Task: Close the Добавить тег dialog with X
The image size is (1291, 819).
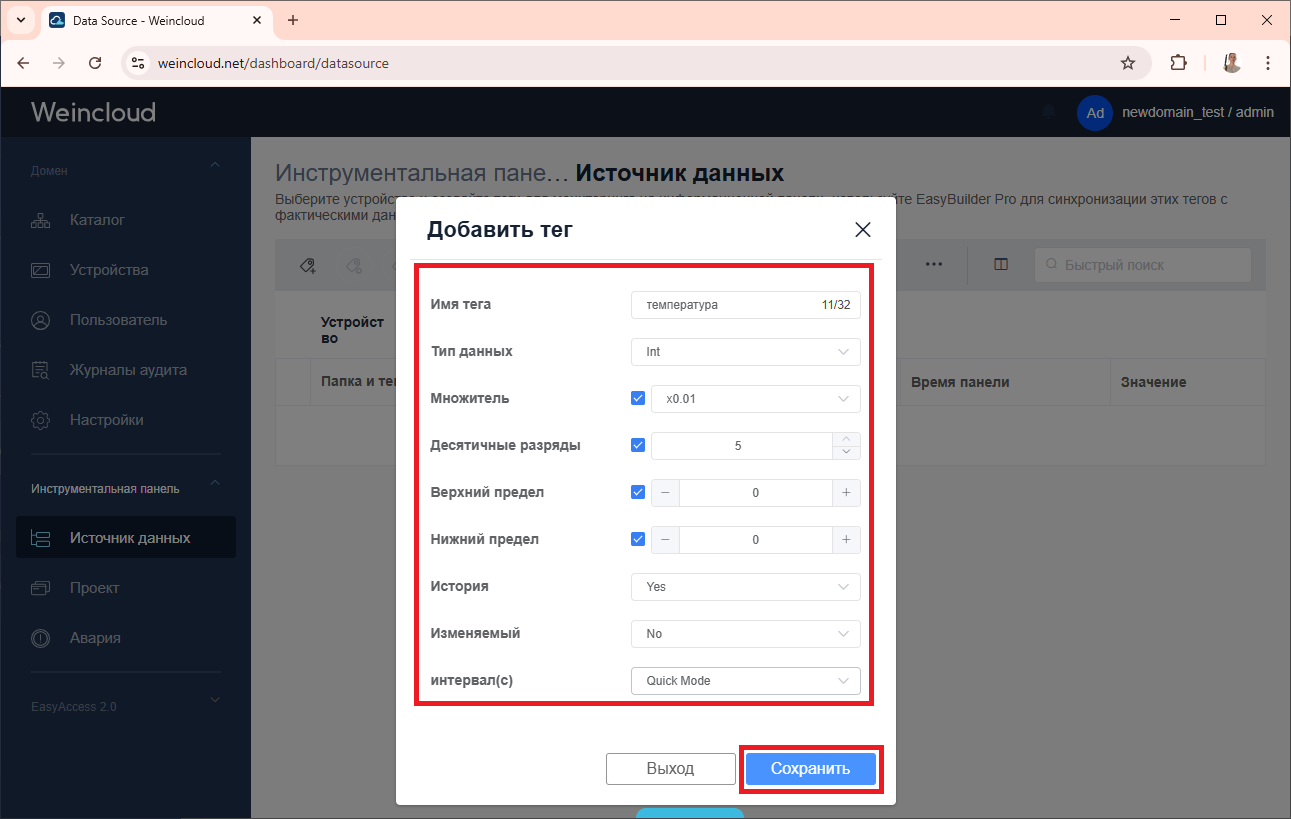Action: point(863,230)
